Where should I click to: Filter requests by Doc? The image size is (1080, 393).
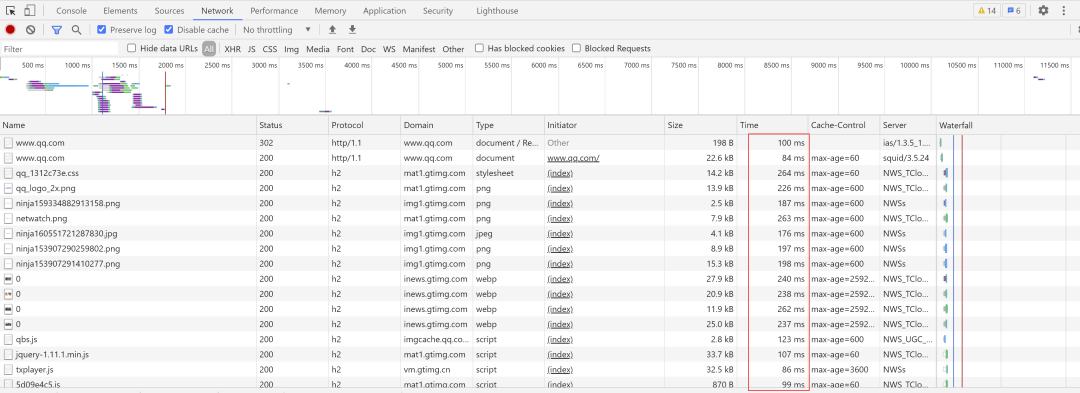(368, 49)
